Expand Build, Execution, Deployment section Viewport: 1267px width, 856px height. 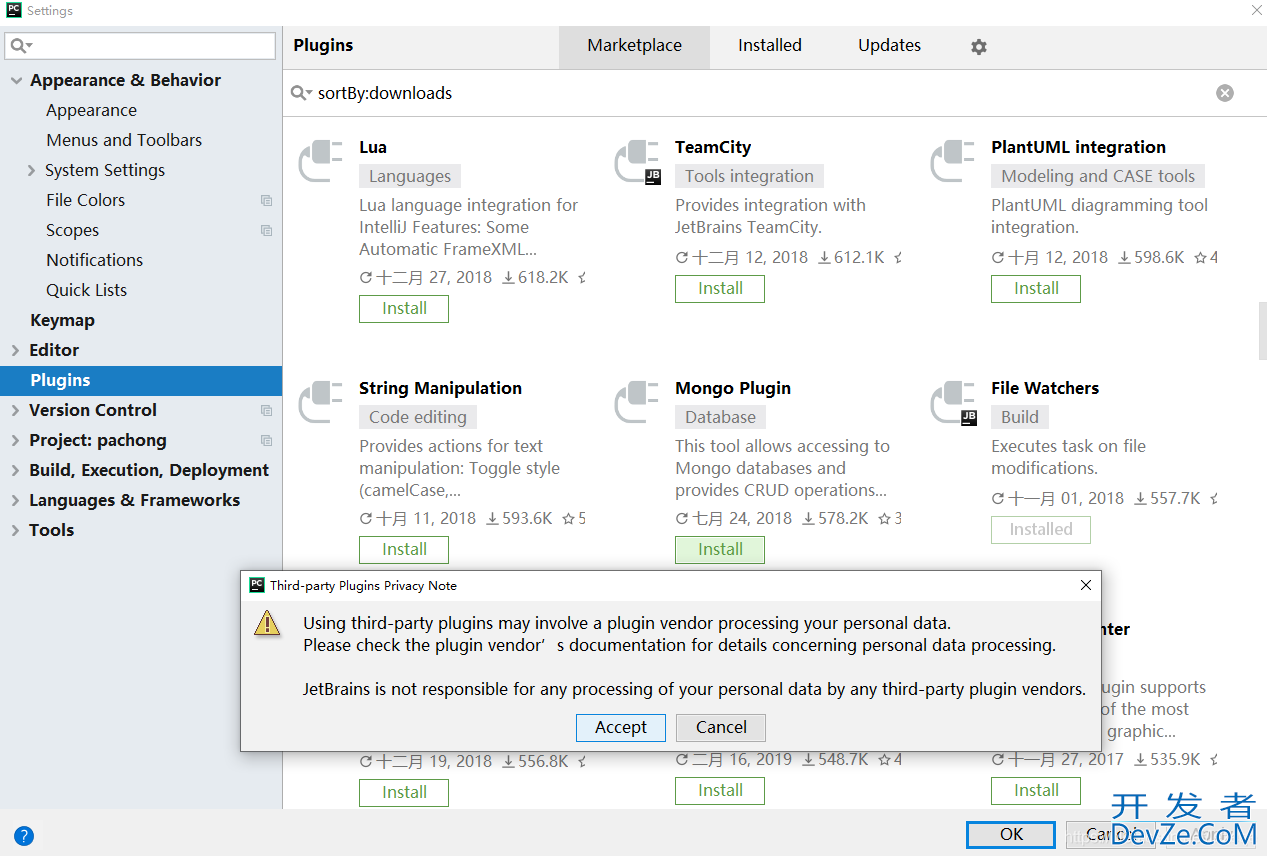[16, 470]
